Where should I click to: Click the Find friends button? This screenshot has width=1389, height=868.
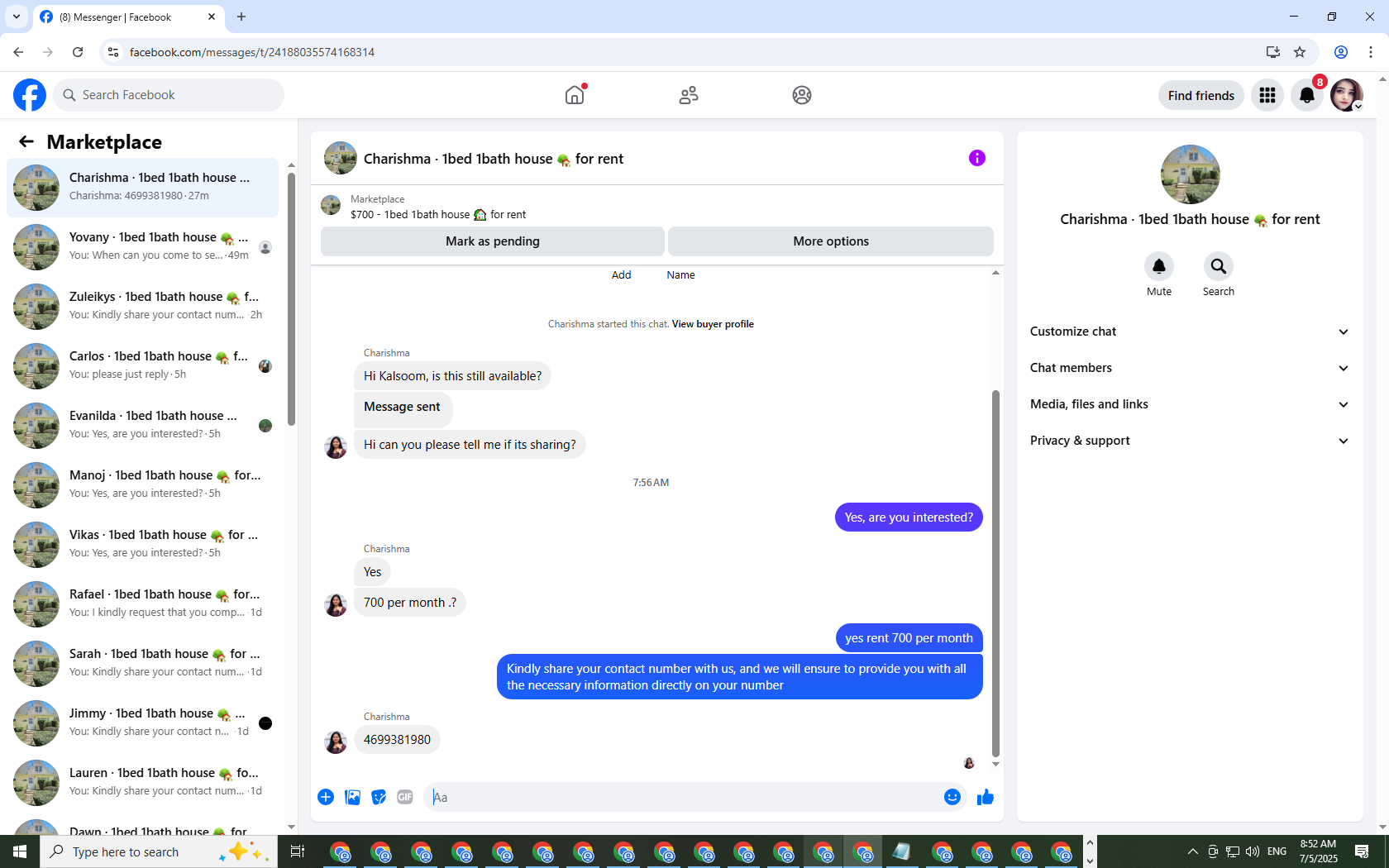point(1201,95)
